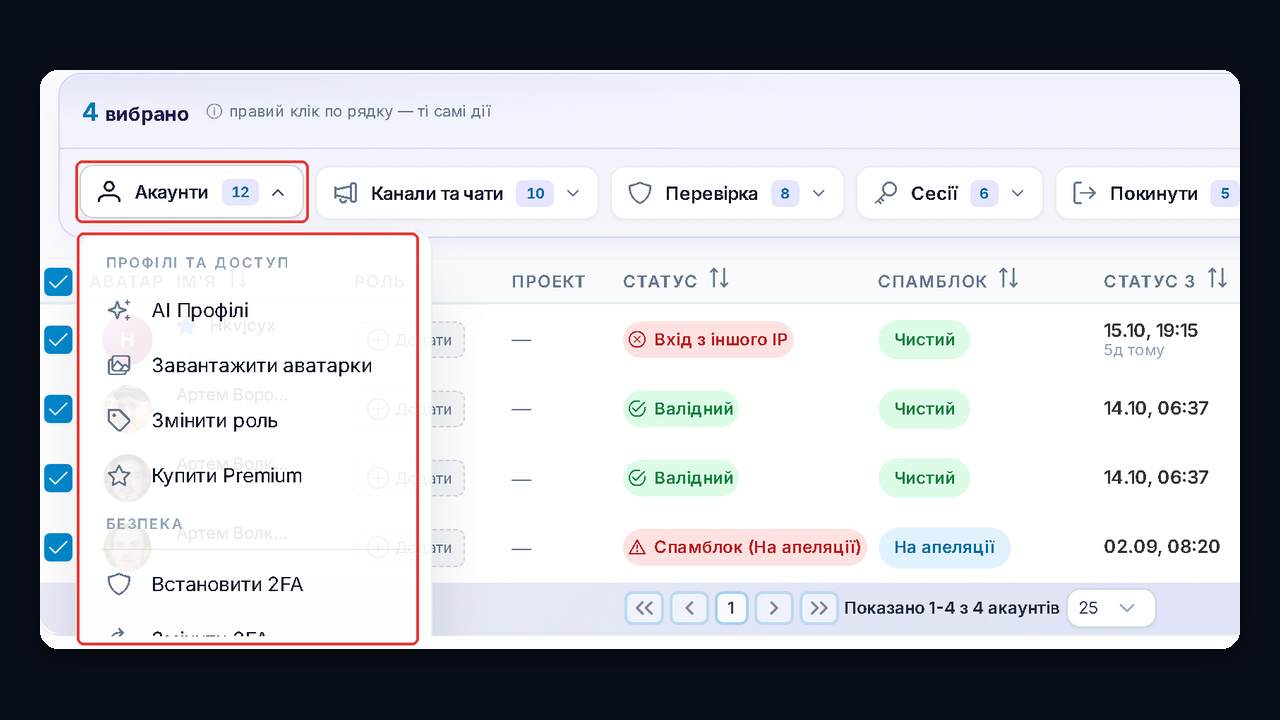Jump to the last page with double-right arrows
1280x720 pixels.
pyautogui.click(x=819, y=608)
